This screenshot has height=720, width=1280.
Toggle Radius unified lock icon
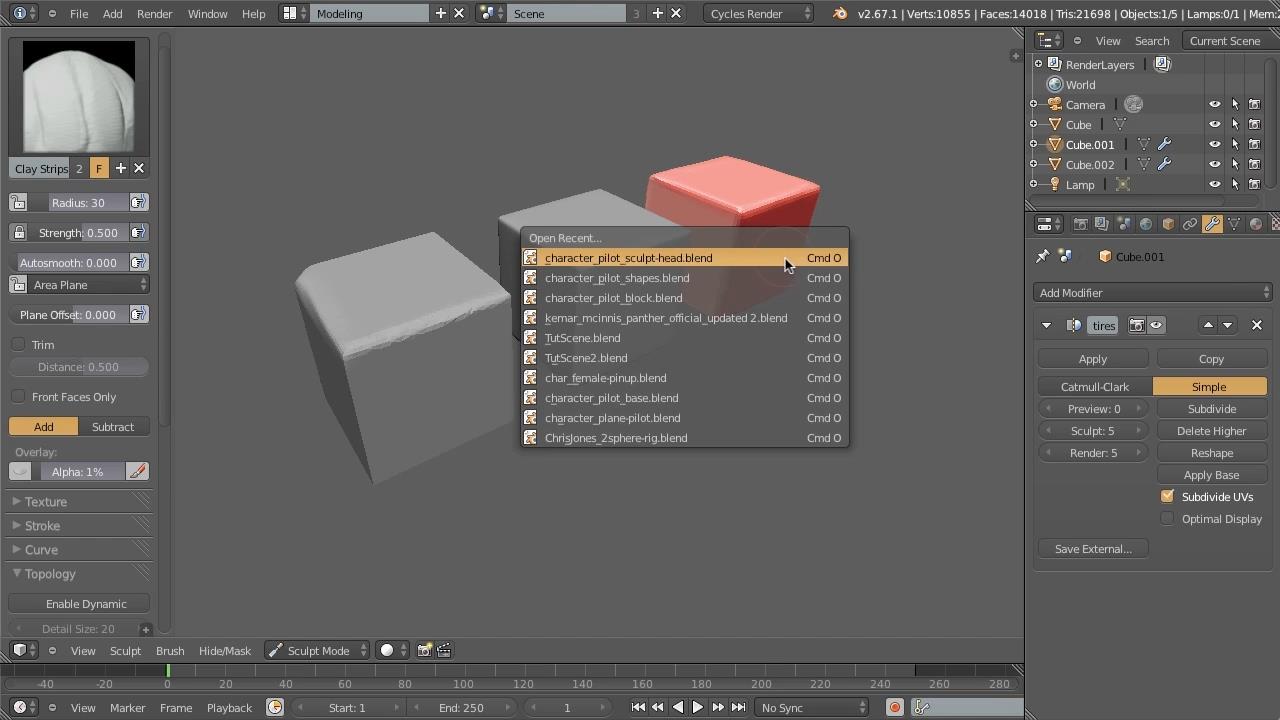(19, 203)
